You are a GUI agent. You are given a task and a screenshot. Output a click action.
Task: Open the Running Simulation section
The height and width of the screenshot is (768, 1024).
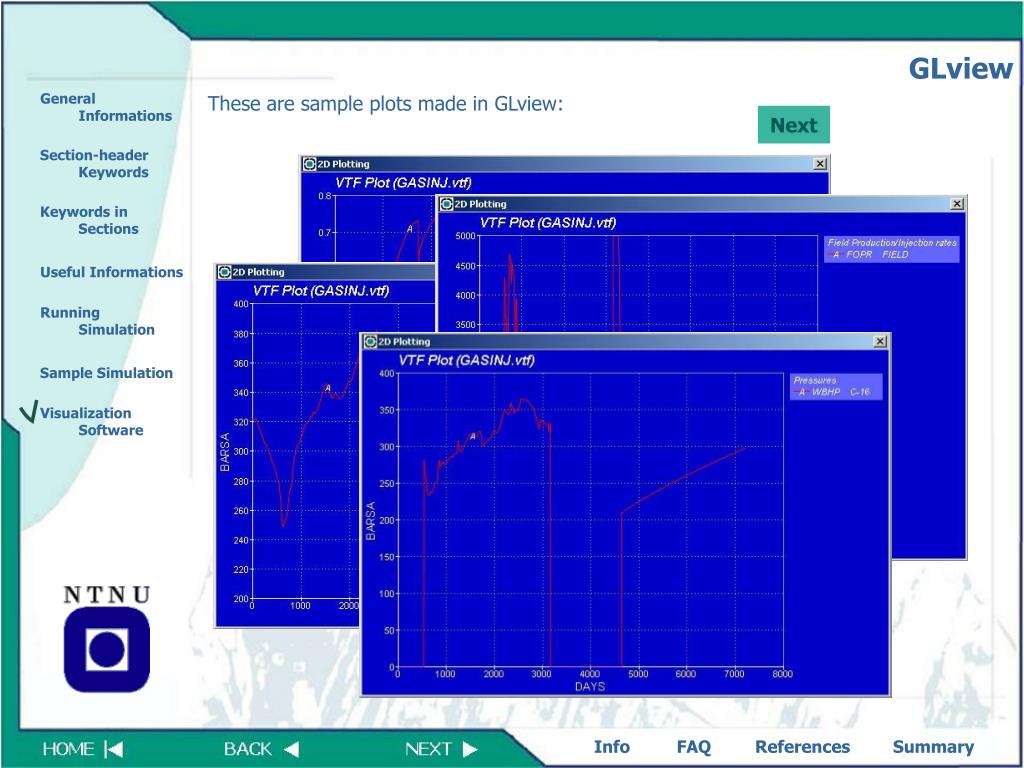pyautogui.click(x=97, y=321)
